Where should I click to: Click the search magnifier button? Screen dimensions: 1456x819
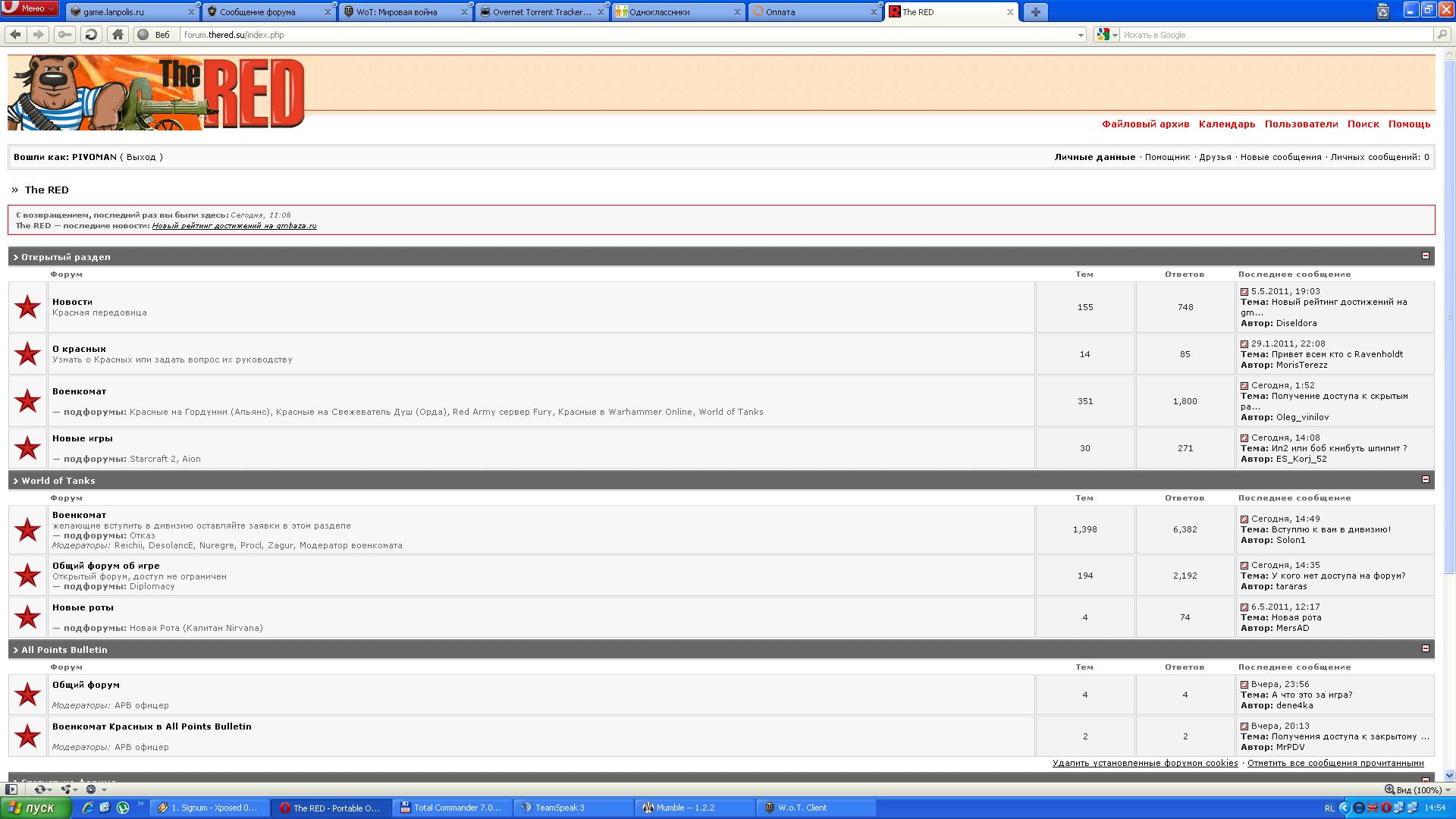[x=1442, y=35]
